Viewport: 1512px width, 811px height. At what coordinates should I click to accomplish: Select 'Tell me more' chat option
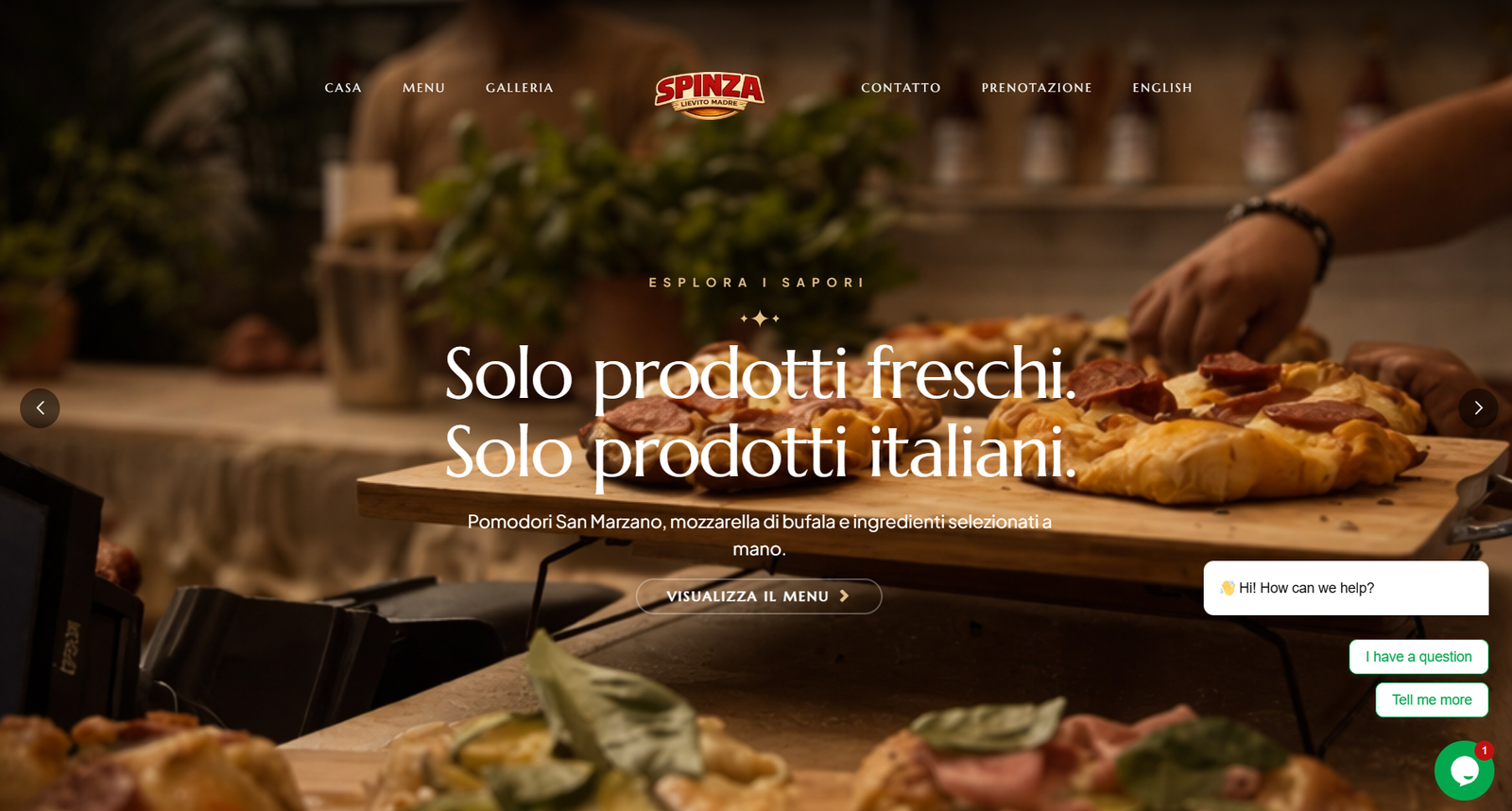pos(1432,700)
